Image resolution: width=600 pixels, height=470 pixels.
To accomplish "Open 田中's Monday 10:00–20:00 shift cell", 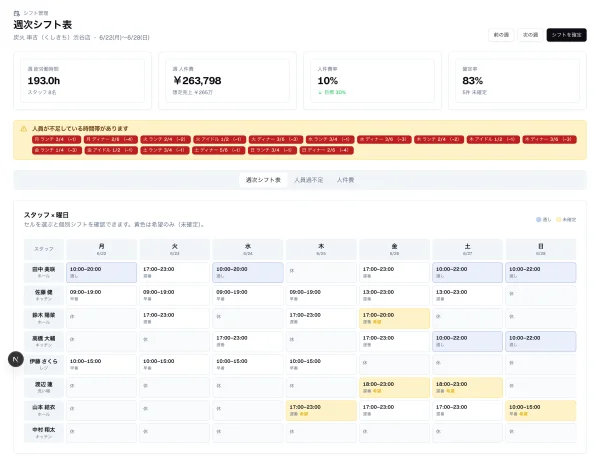I will (x=101, y=273).
